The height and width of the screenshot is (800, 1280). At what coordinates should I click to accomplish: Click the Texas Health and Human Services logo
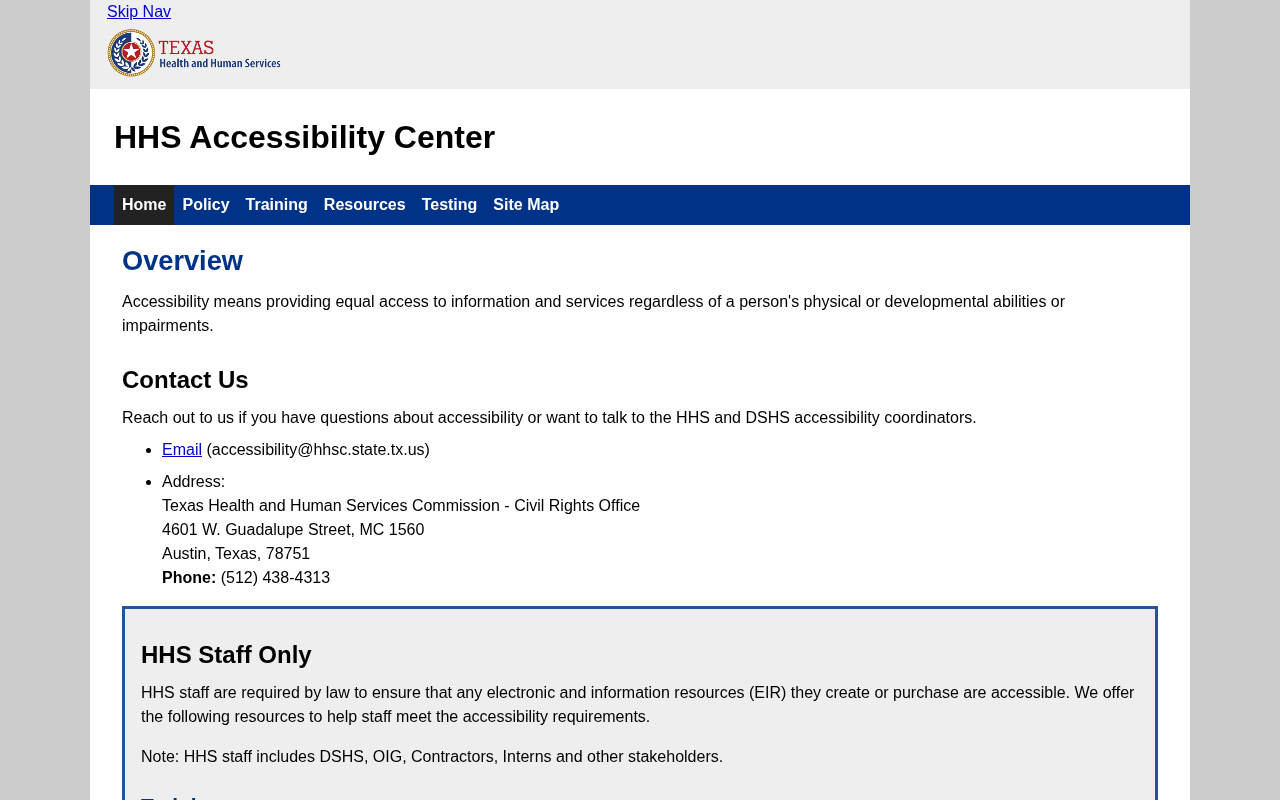click(194, 53)
